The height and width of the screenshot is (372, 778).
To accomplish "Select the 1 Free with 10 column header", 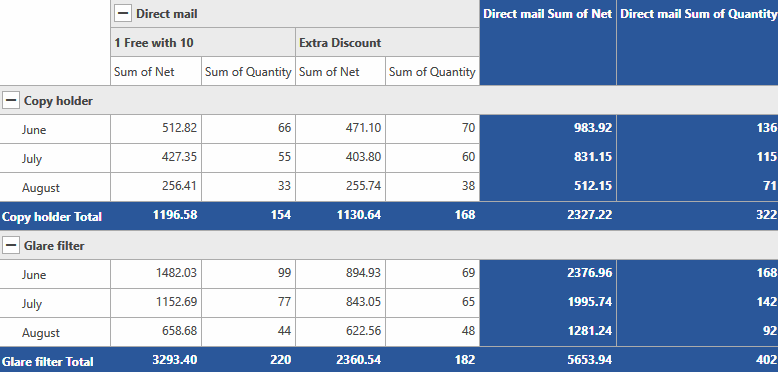I will pos(203,42).
